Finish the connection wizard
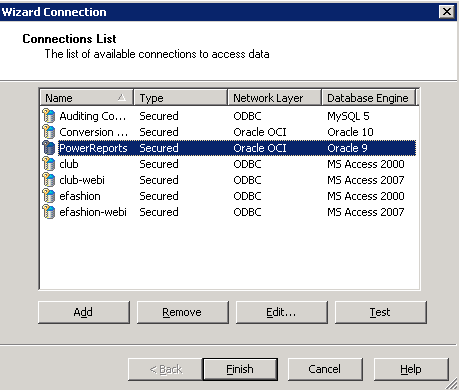This screenshot has width=459, height=390. [240, 369]
